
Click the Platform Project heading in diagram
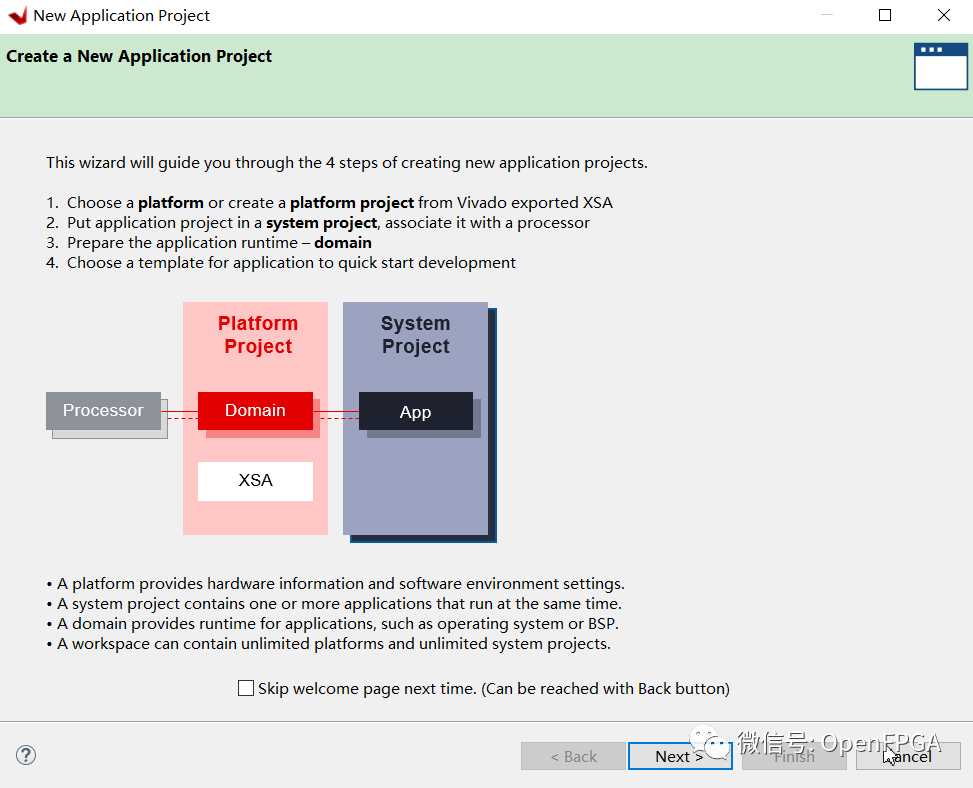click(258, 334)
